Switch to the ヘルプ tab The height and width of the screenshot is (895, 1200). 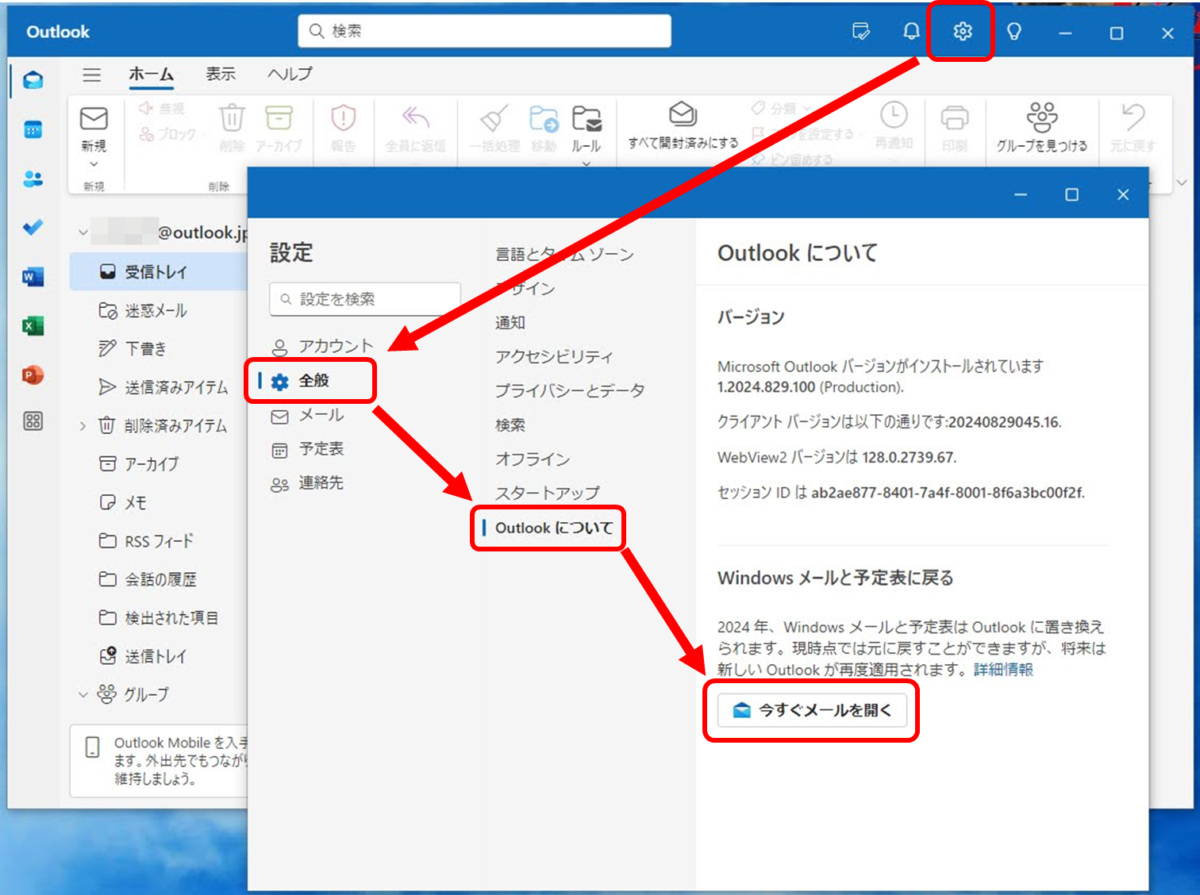click(x=290, y=74)
